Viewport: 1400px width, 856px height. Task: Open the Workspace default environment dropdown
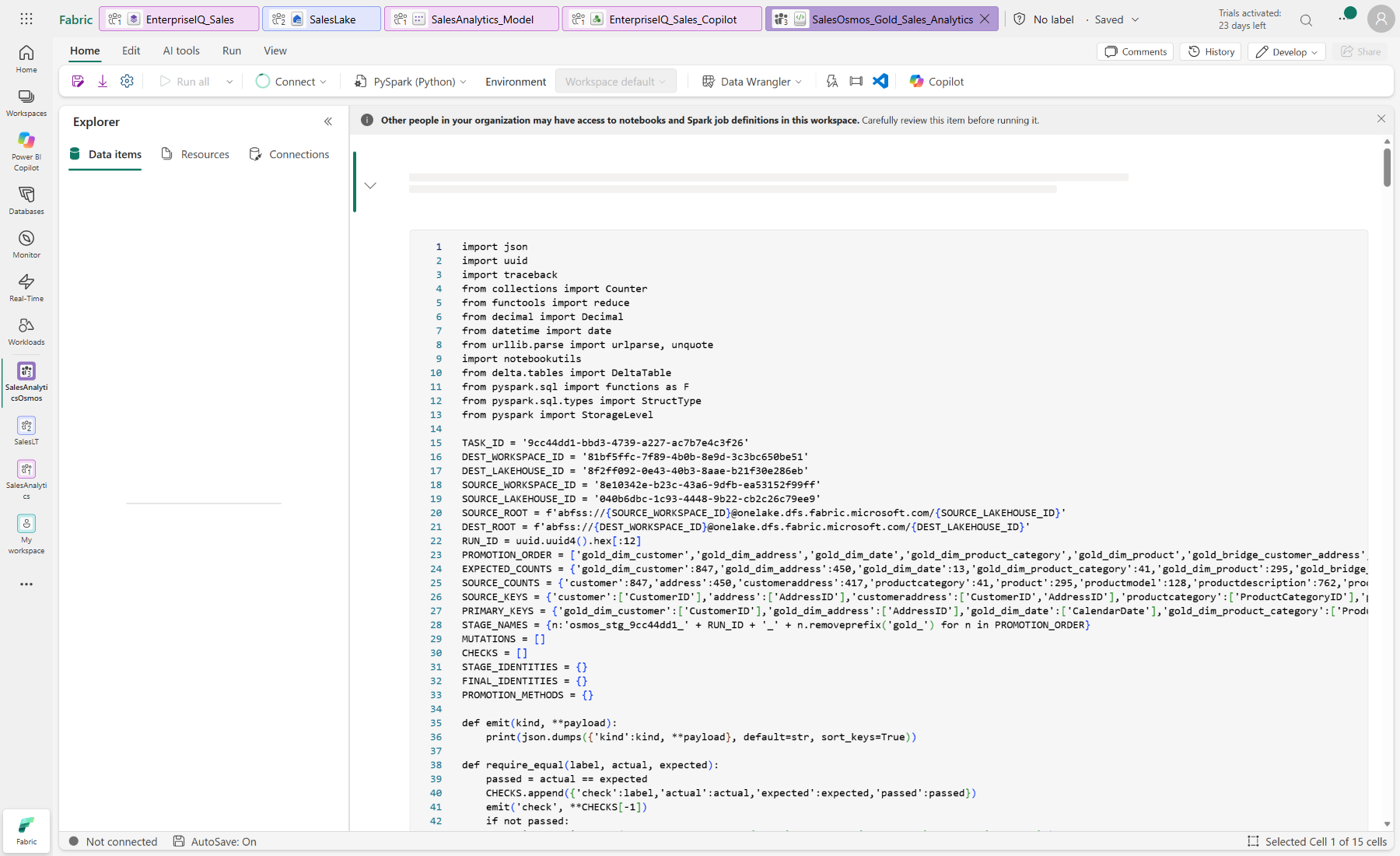[615, 82]
